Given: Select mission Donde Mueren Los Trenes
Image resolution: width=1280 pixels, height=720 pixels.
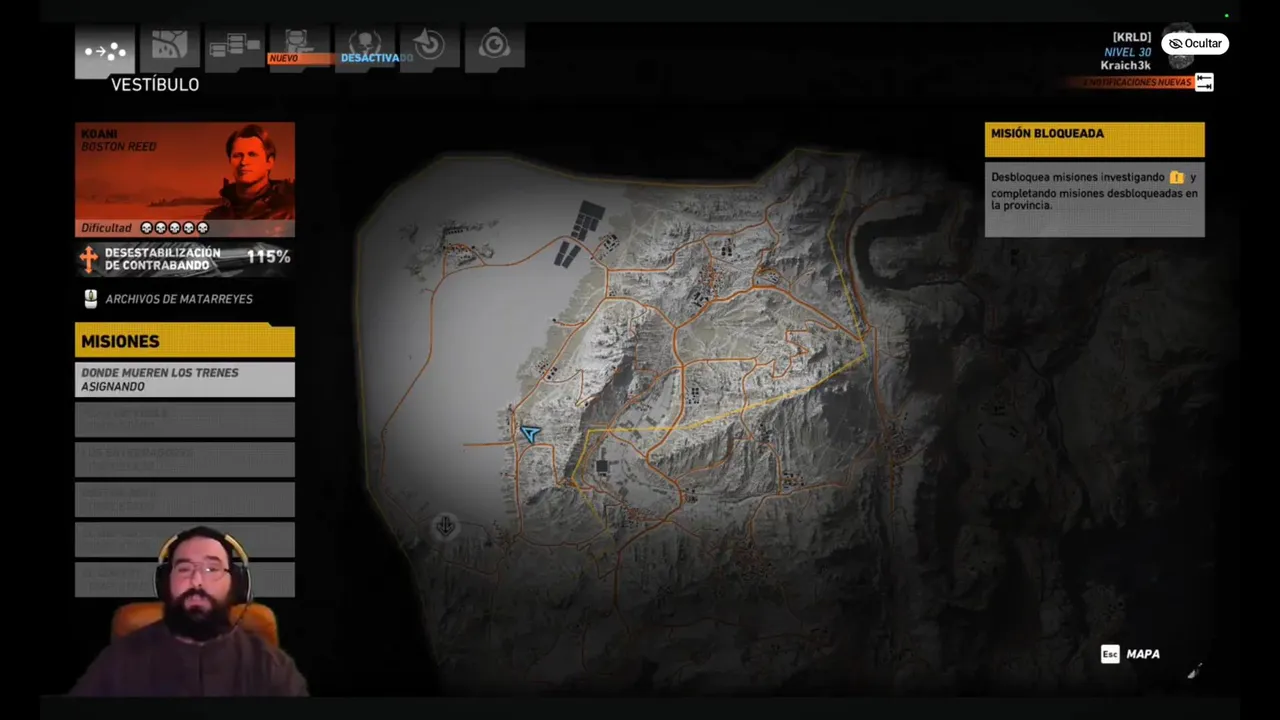Looking at the screenshot, I should 185,380.
